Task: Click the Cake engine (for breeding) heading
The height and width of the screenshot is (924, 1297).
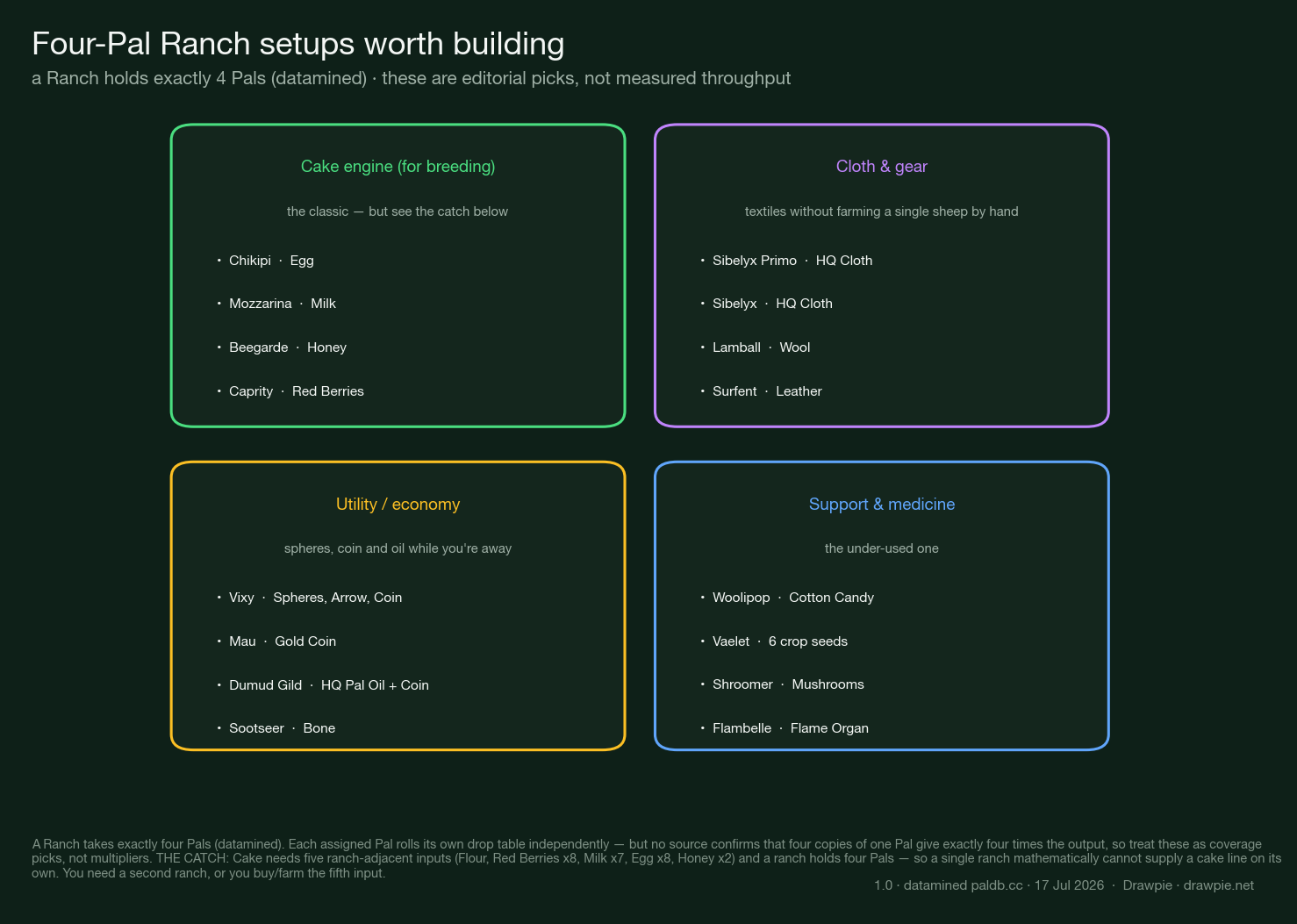Action: (x=398, y=167)
